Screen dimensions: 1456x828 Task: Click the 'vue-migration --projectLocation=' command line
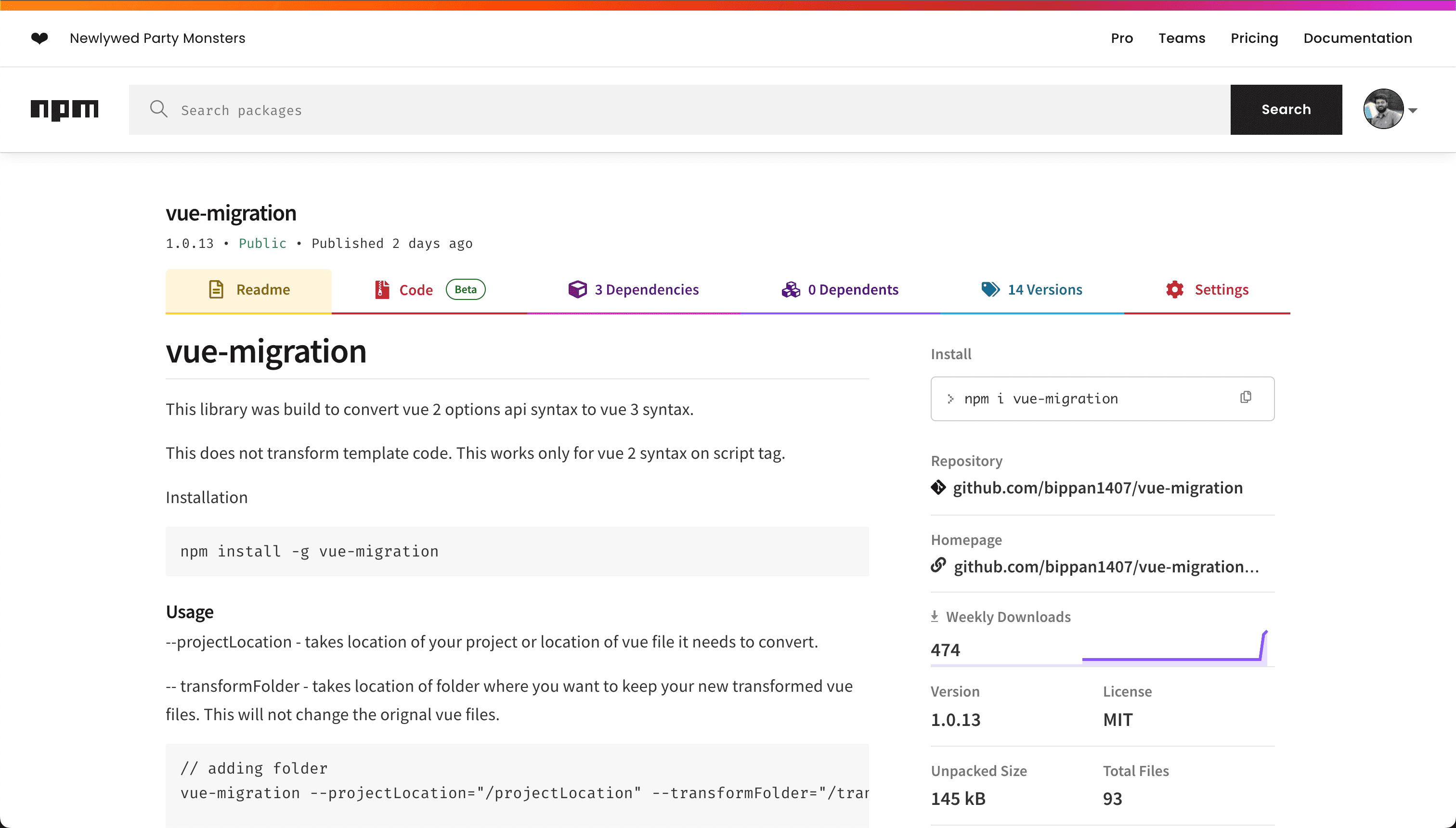click(524, 793)
